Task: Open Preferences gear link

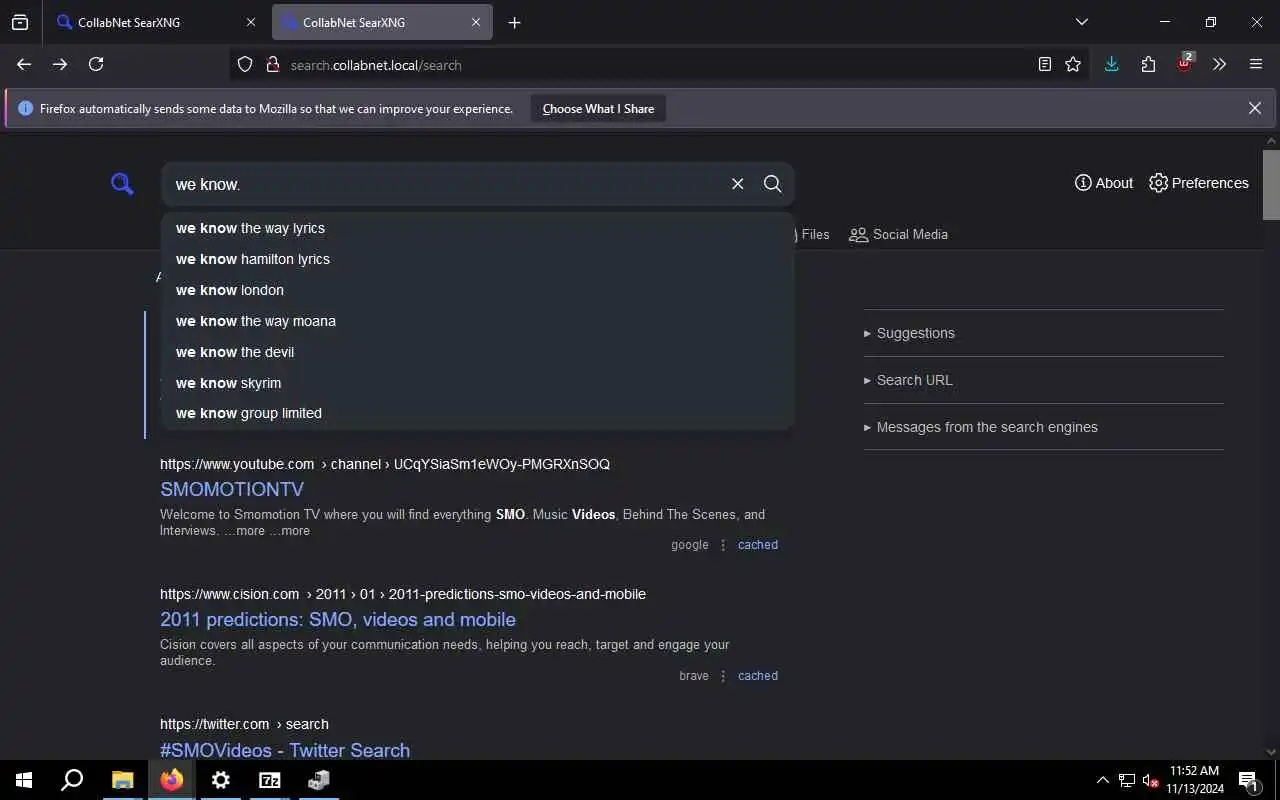Action: [1199, 183]
